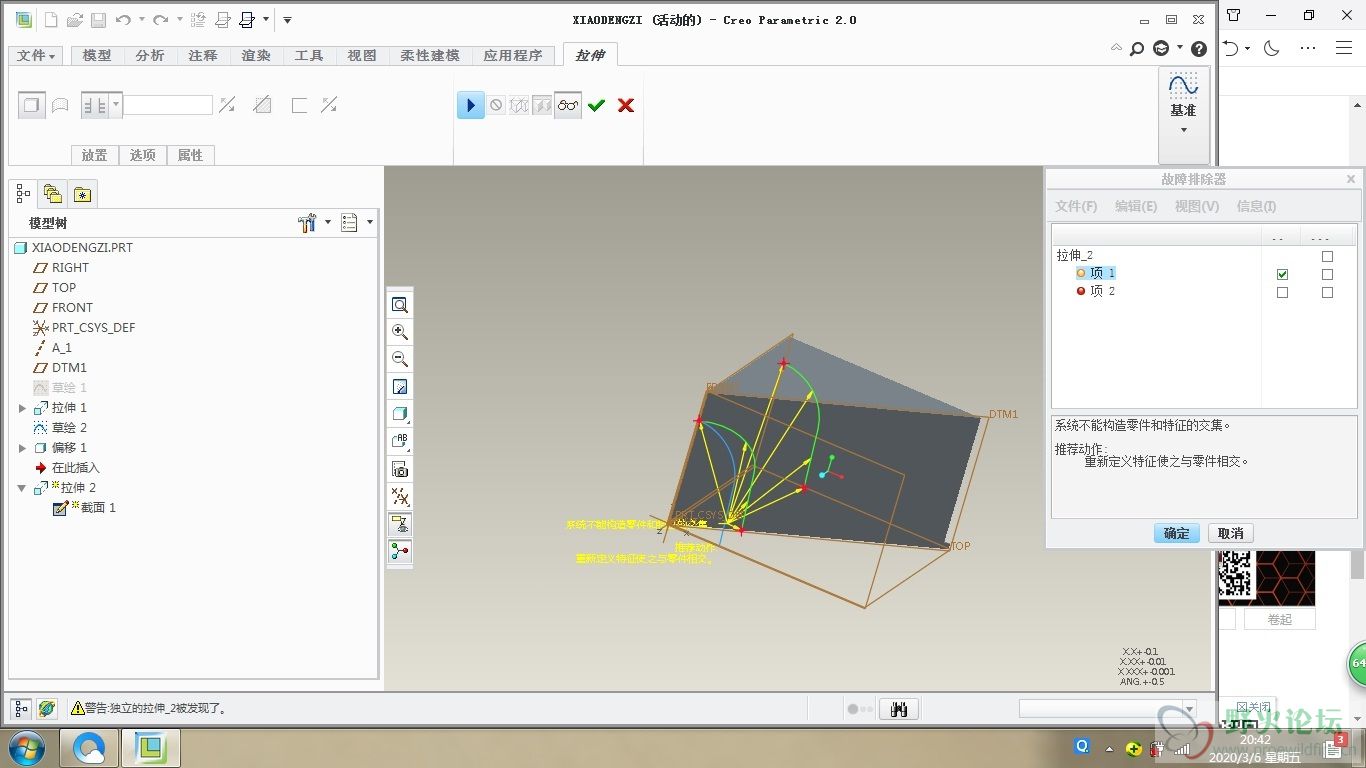The width and height of the screenshot is (1366, 768).
Task: Click the binoculars find icon in status bar
Action: click(x=899, y=709)
